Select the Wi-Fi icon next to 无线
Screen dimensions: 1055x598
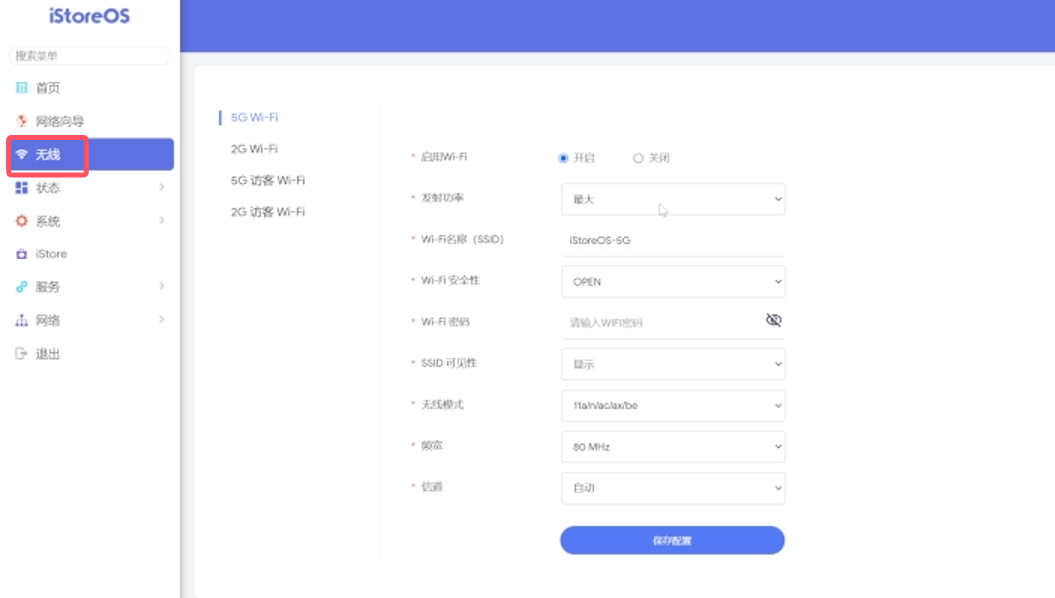pyautogui.click(x=22, y=155)
